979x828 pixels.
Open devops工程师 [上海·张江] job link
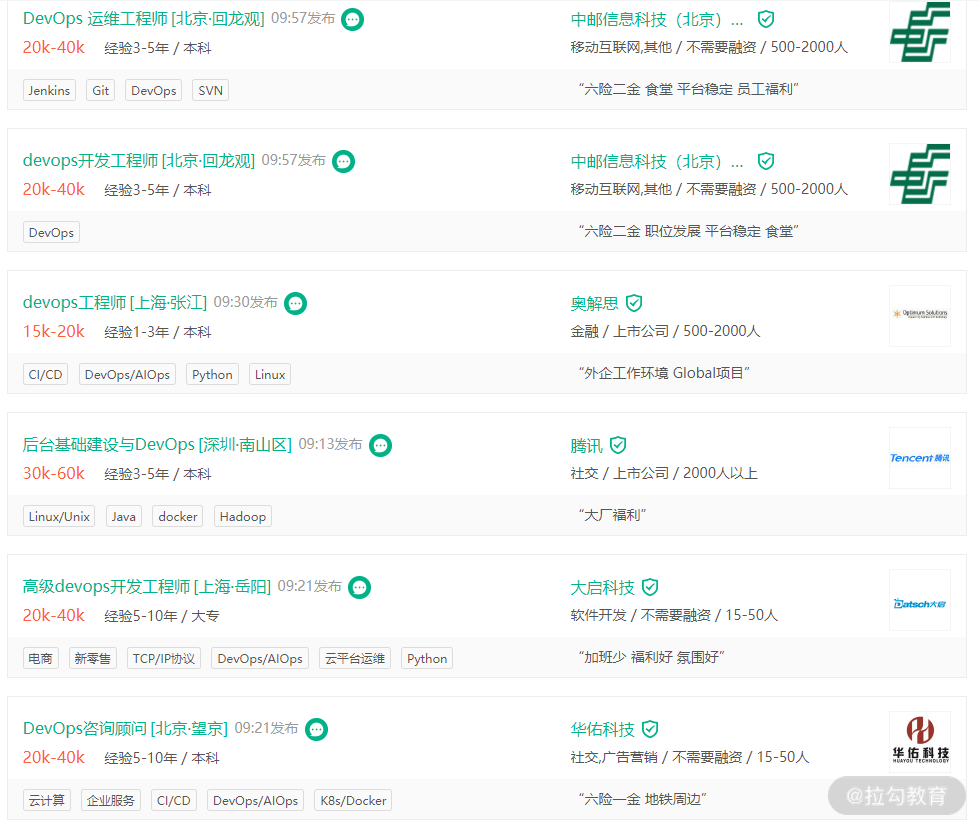click(x=115, y=303)
